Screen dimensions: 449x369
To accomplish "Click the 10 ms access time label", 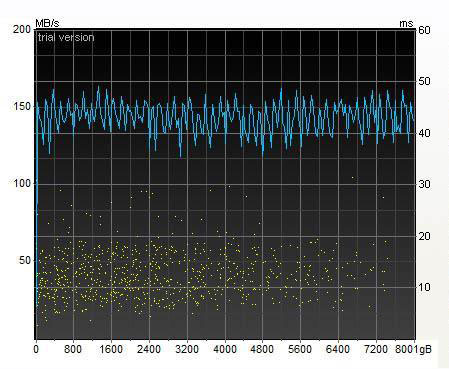I will coord(424,287).
